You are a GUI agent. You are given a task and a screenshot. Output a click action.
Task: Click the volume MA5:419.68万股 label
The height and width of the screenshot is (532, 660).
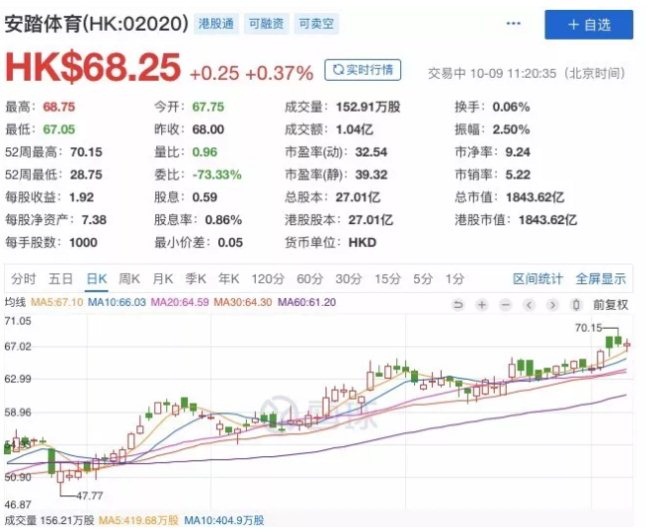pyautogui.click(x=138, y=521)
